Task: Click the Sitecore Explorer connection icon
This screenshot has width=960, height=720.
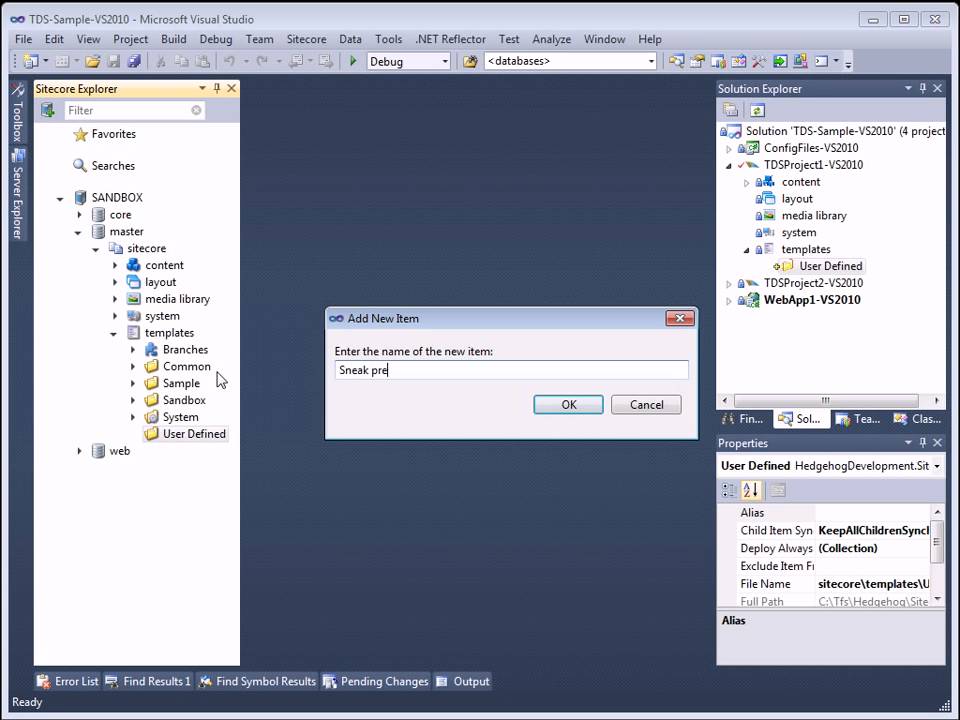Action: [x=48, y=110]
